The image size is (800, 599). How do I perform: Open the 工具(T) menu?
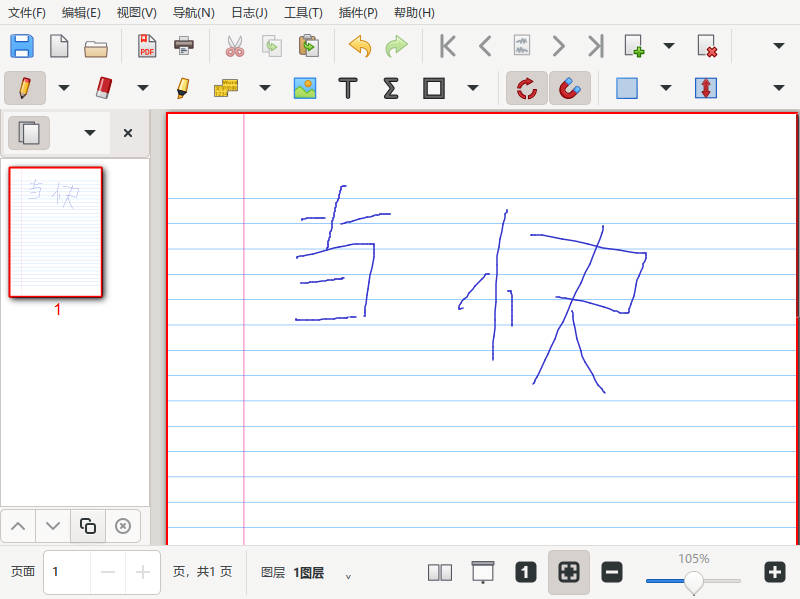click(x=303, y=13)
